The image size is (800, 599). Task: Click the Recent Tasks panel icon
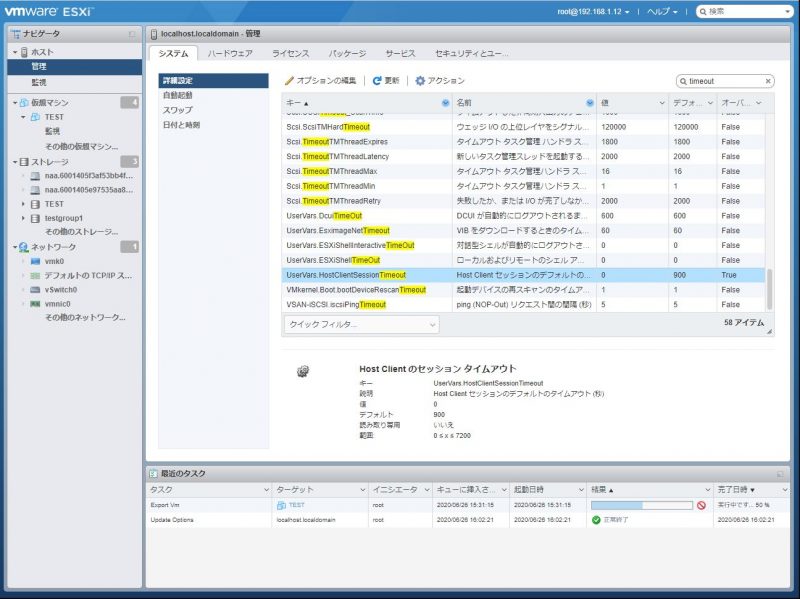pyautogui.click(x=153, y=473)
